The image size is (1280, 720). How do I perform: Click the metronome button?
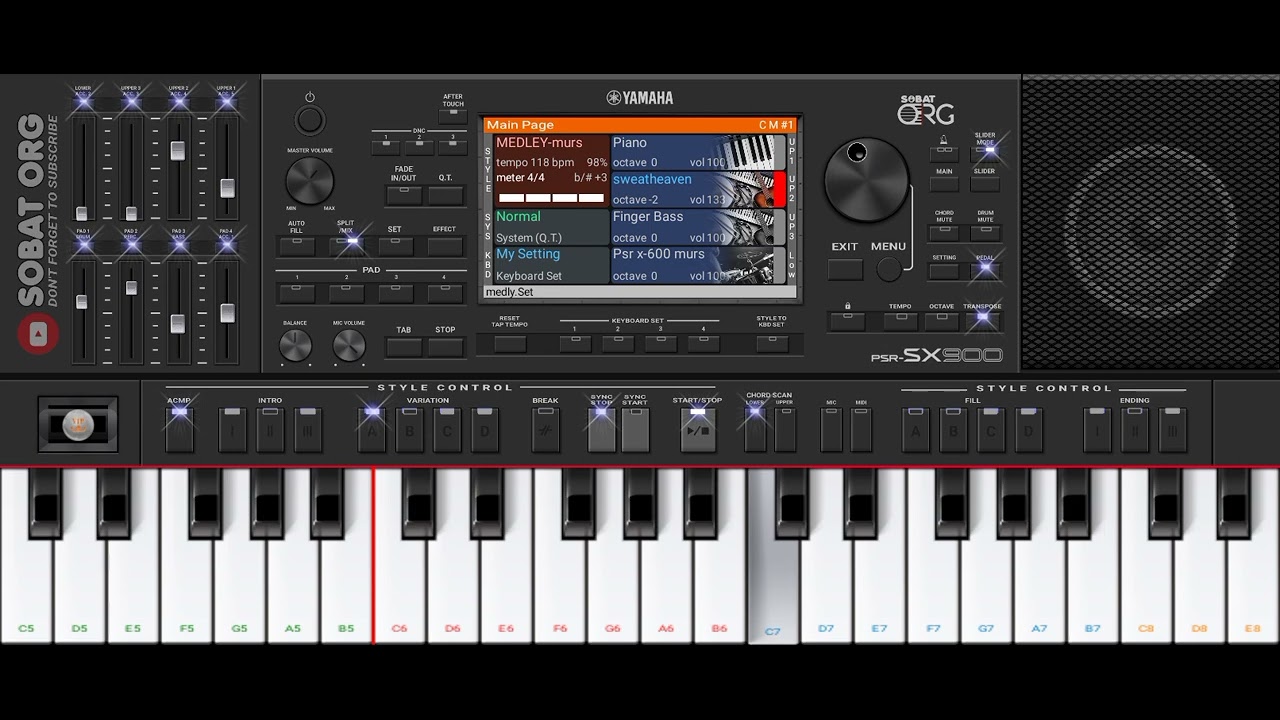tap(944, 155)
